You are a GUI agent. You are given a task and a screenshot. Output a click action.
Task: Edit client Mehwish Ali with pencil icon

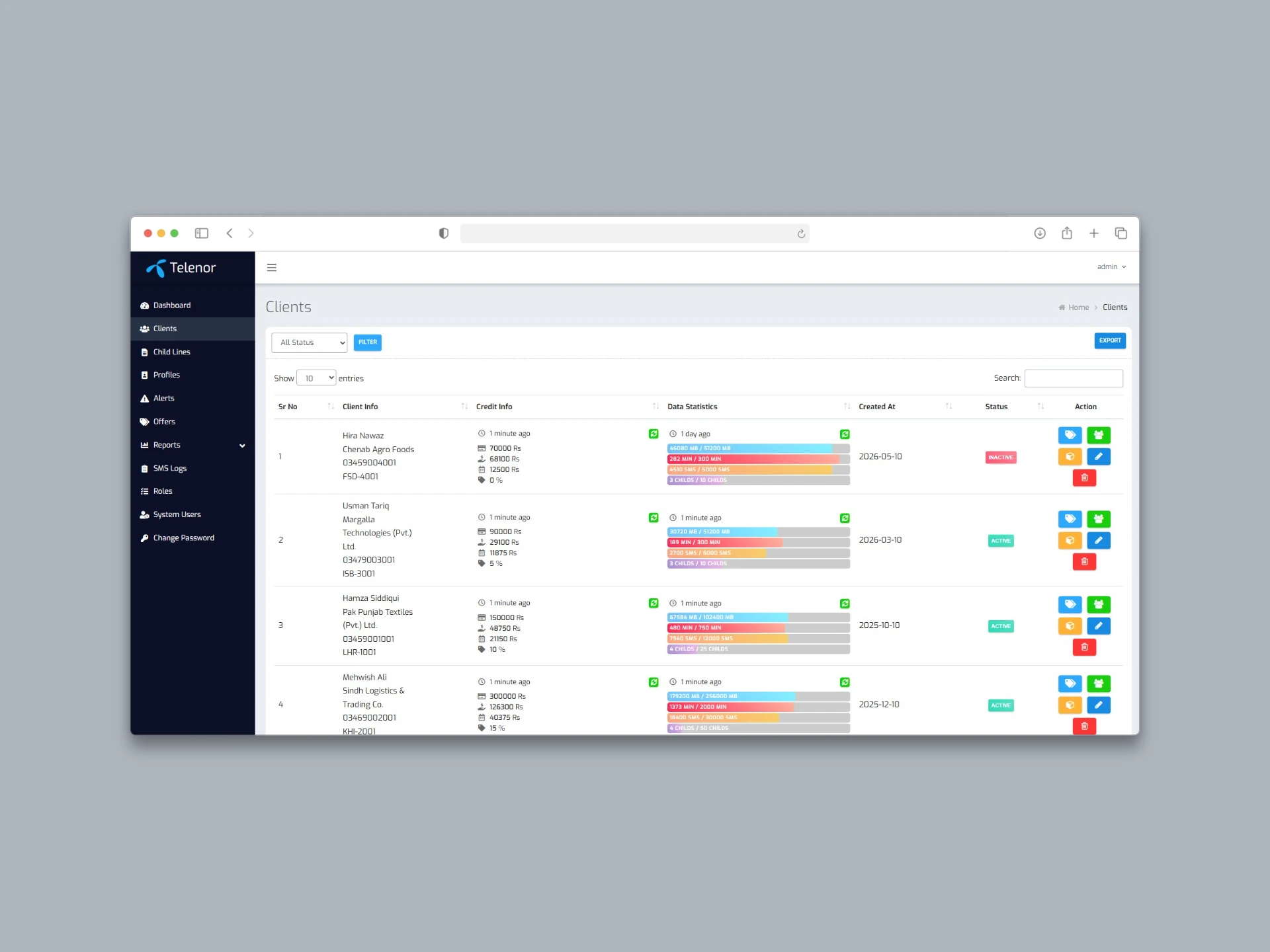[1099, 705]
